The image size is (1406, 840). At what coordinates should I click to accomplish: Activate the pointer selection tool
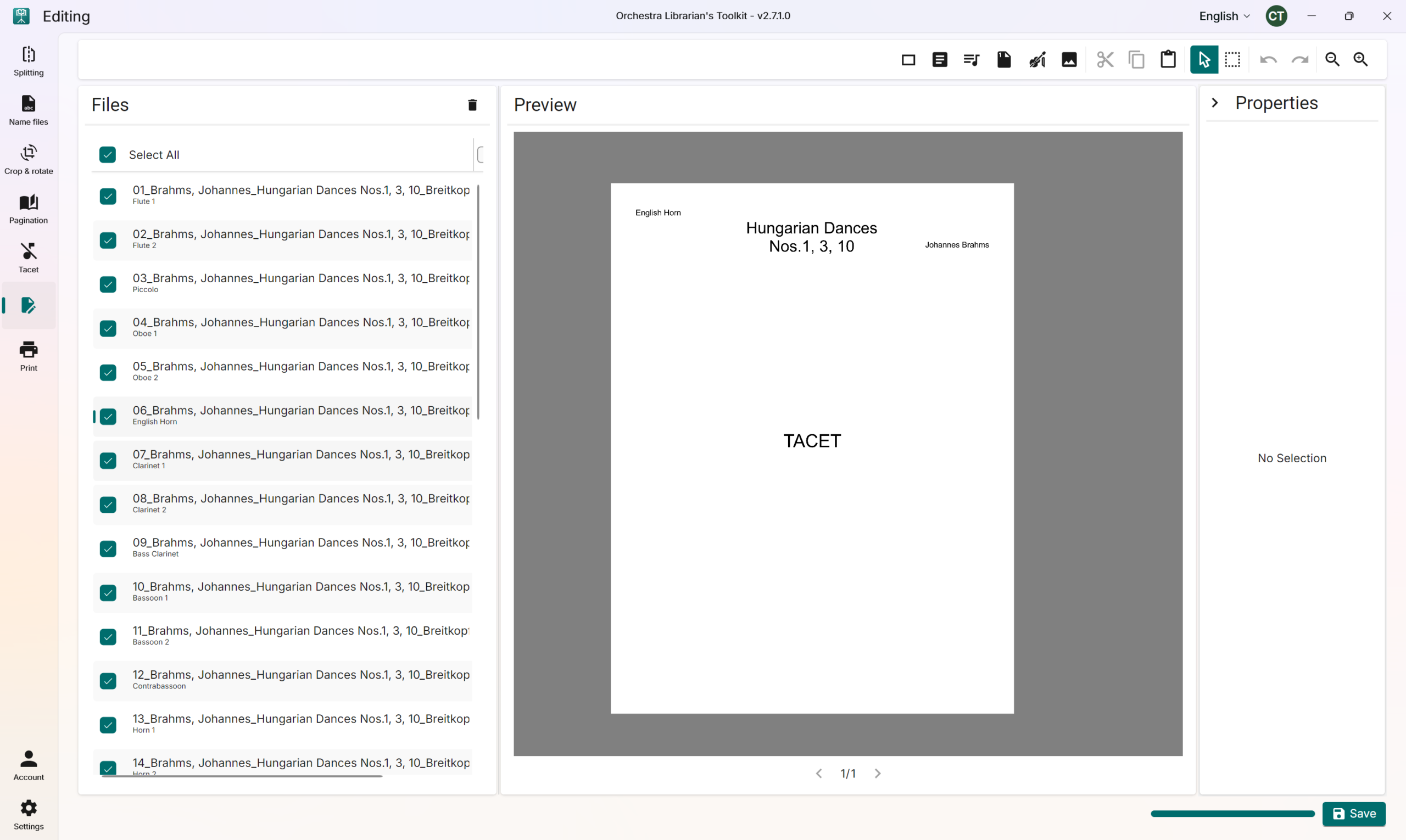click(x=1204, y=59)
